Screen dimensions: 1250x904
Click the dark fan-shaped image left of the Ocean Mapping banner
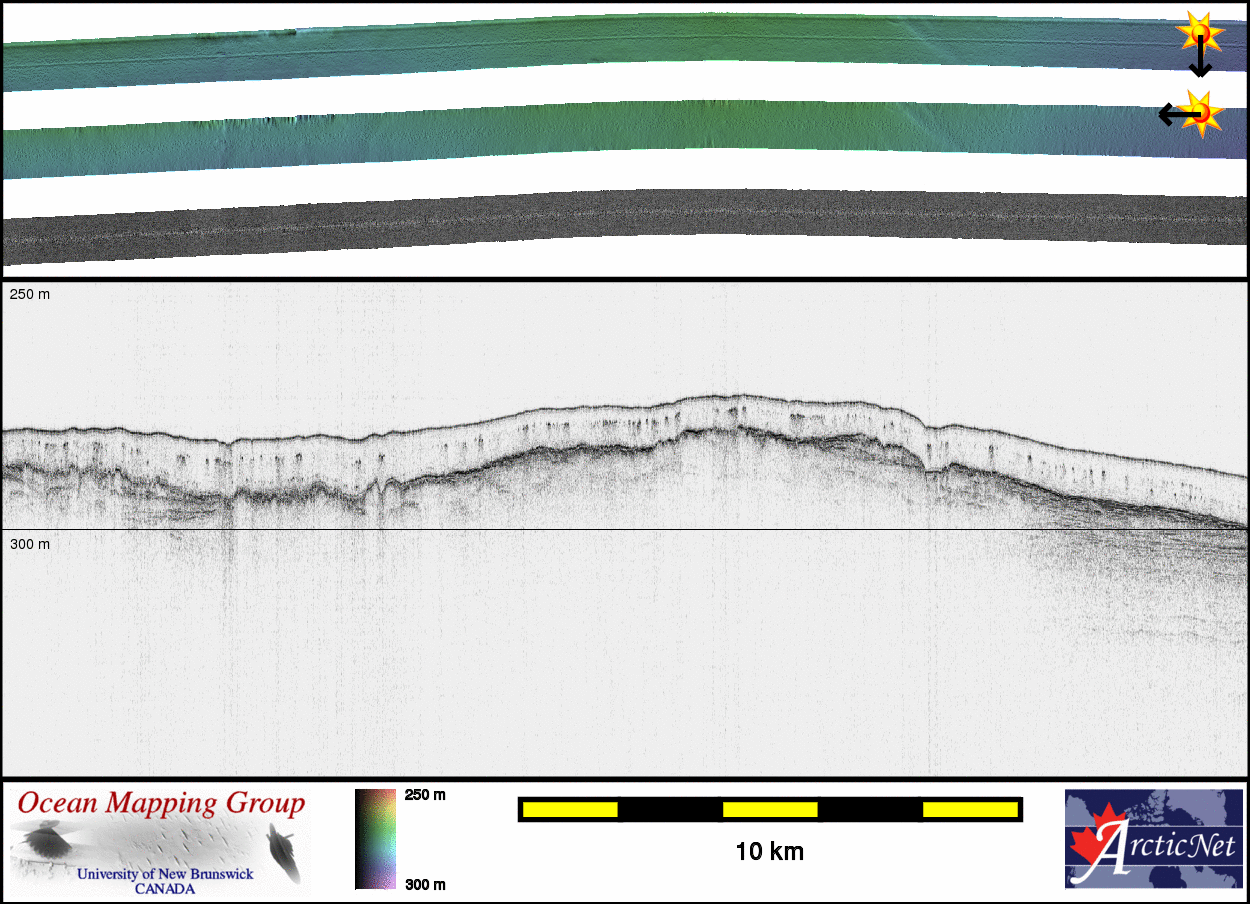(x=46, y=840)
